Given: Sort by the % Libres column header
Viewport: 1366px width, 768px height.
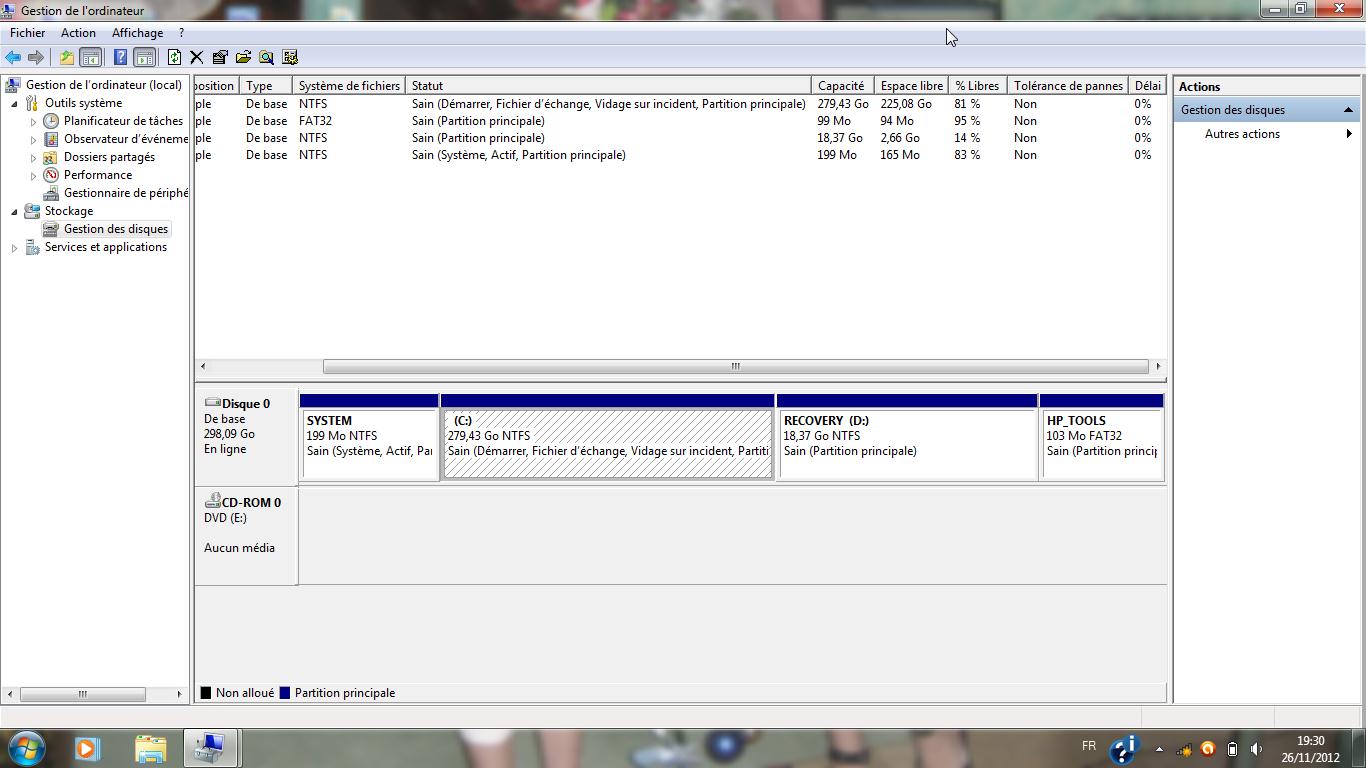Looking at the screenshot, I should [977, 86].
